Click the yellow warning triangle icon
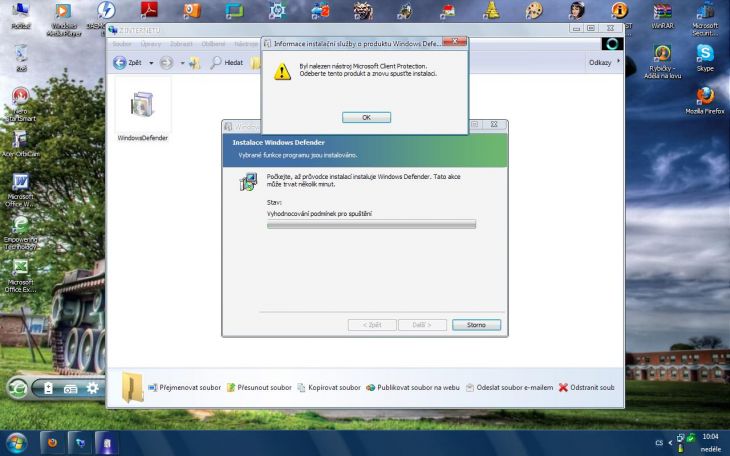Image resolution: width=730 pixels, height=456 pixels. click(282, 72)
